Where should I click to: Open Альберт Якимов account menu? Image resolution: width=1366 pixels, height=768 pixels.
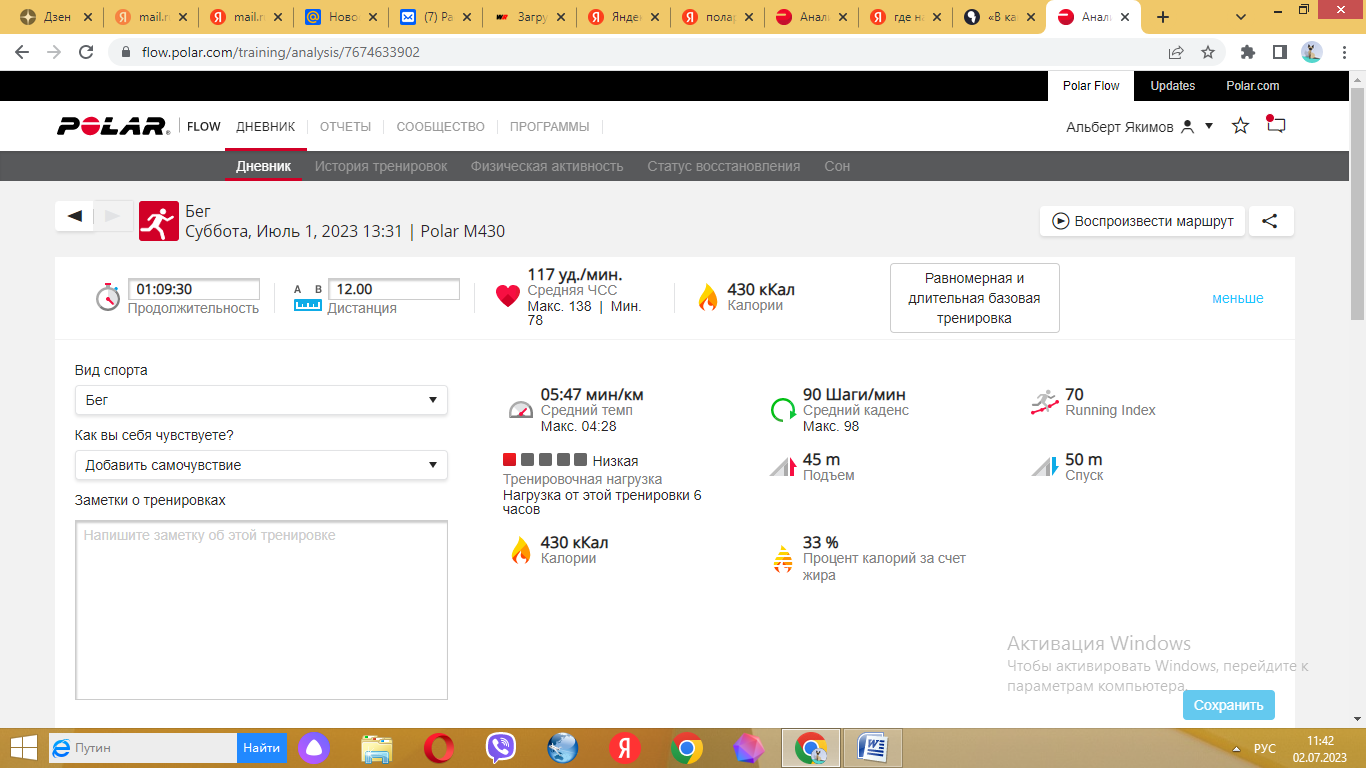tap(1140, 127)
